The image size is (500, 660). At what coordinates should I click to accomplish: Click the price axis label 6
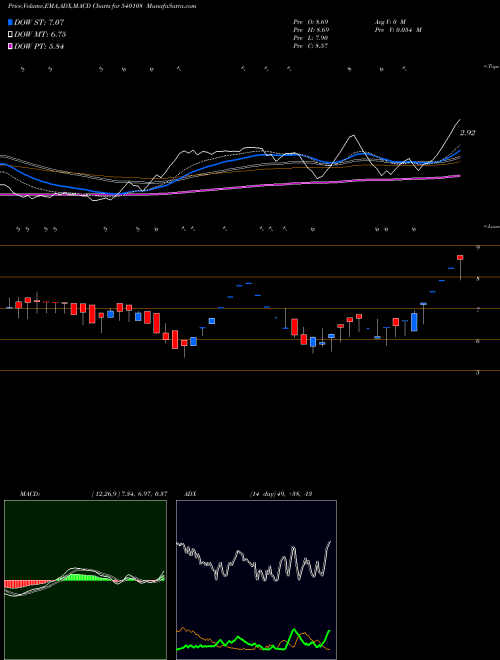pyautogui.click(x=478, y=341)
